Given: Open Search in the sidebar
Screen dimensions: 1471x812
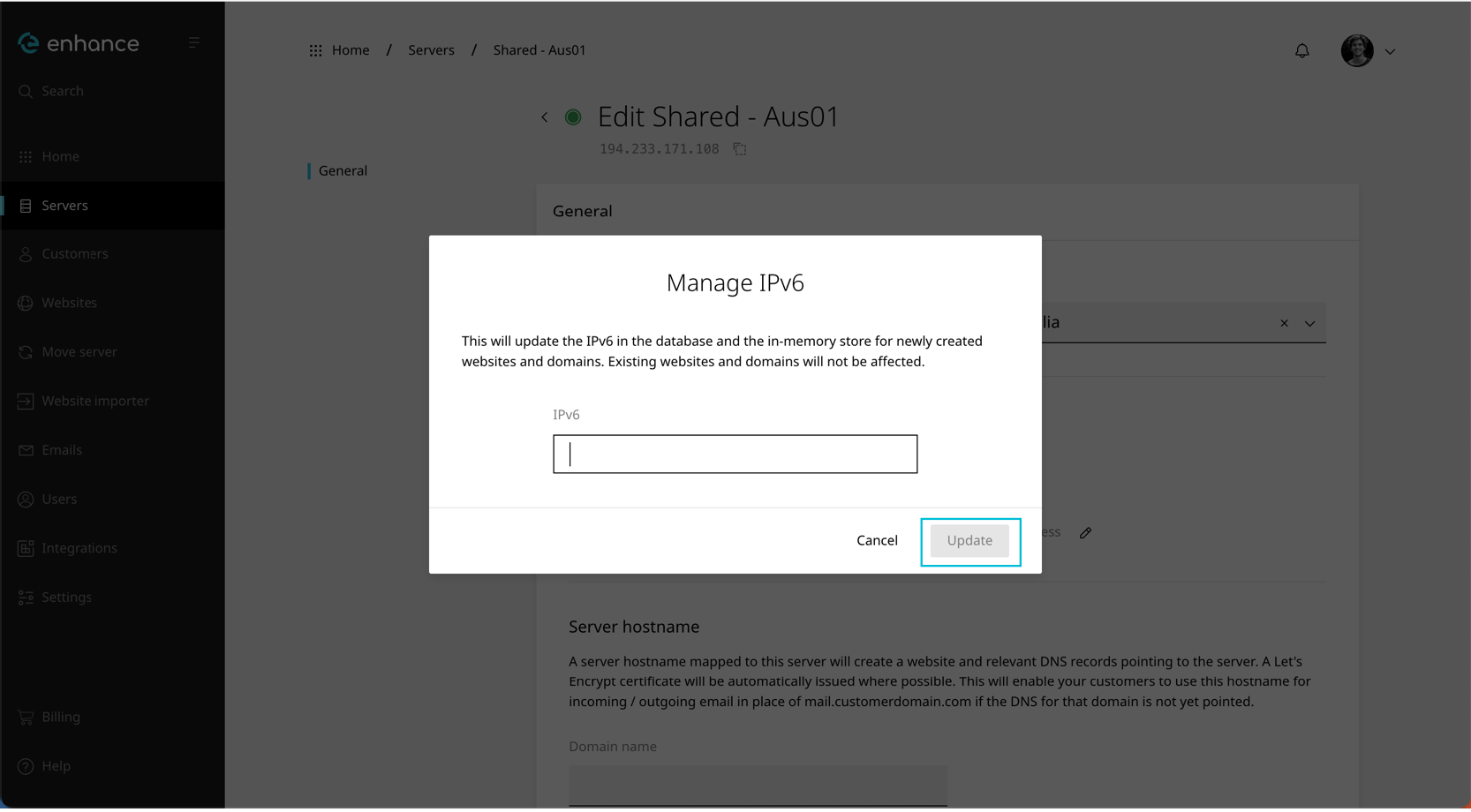Looking at the screenshot, I should point(63,91).
